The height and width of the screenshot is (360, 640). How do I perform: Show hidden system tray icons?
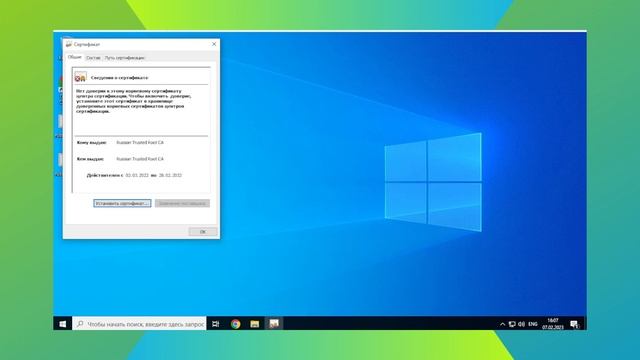[x=502, y=324]
